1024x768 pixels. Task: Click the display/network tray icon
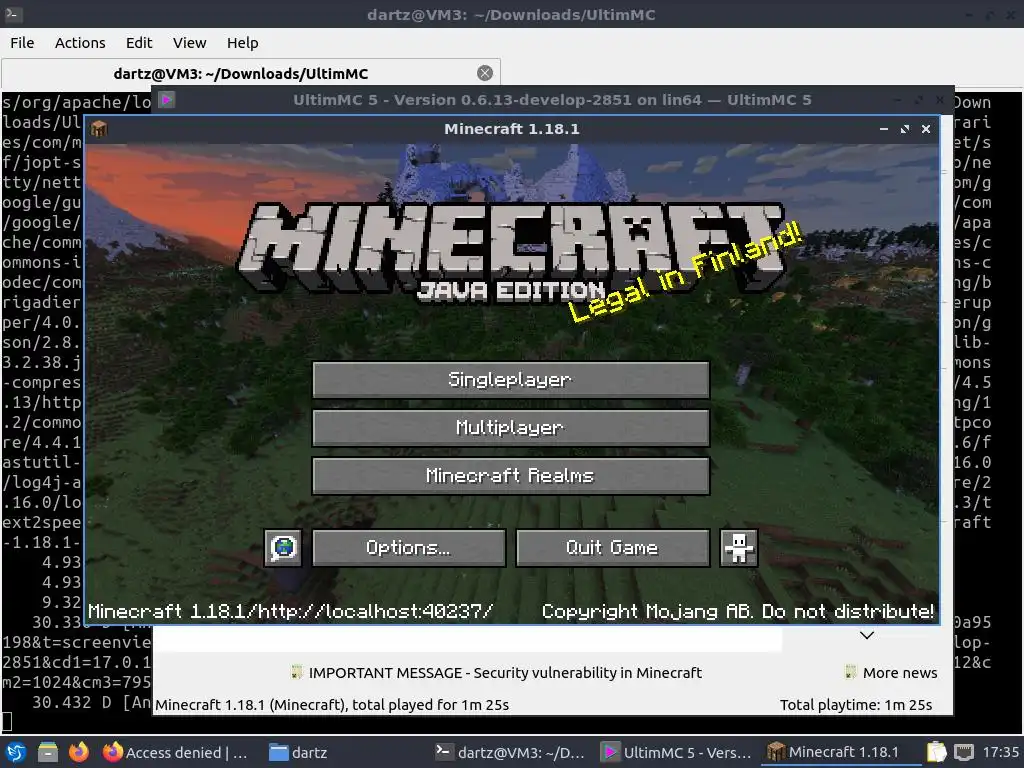click(x=964, y=752)
